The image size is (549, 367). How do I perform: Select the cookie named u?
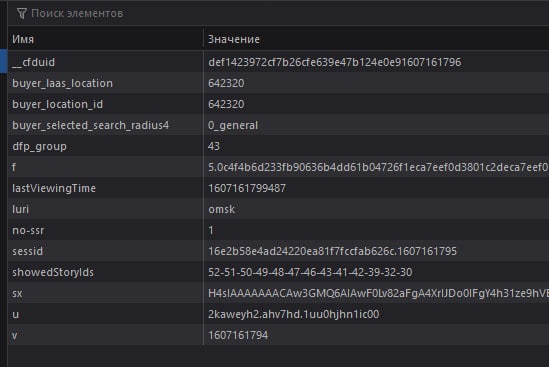pos(16,314)
